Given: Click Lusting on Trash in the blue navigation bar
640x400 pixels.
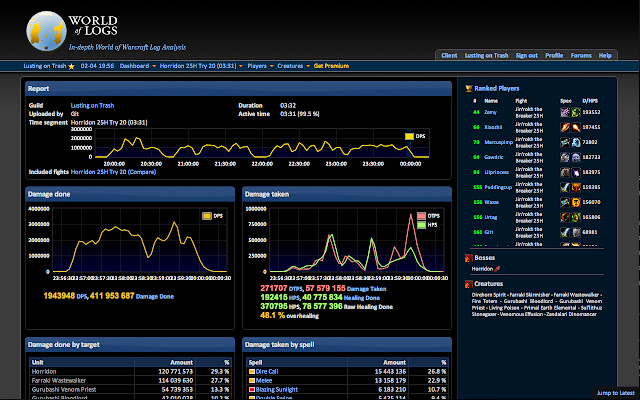Looking at the screenshot, I should (44, 66).
